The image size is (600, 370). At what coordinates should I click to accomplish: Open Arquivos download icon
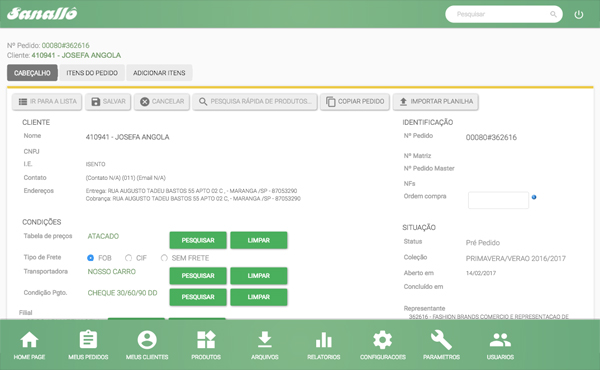tap(265, 340)
